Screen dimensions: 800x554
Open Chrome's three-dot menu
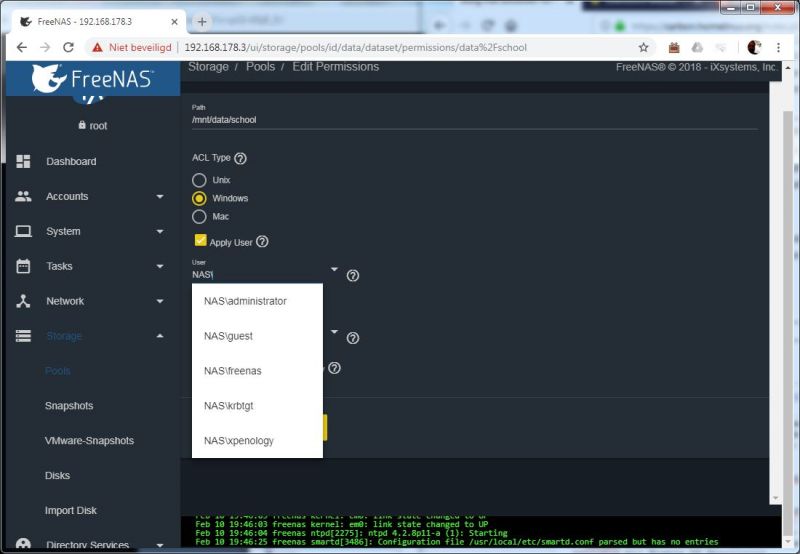778,47
